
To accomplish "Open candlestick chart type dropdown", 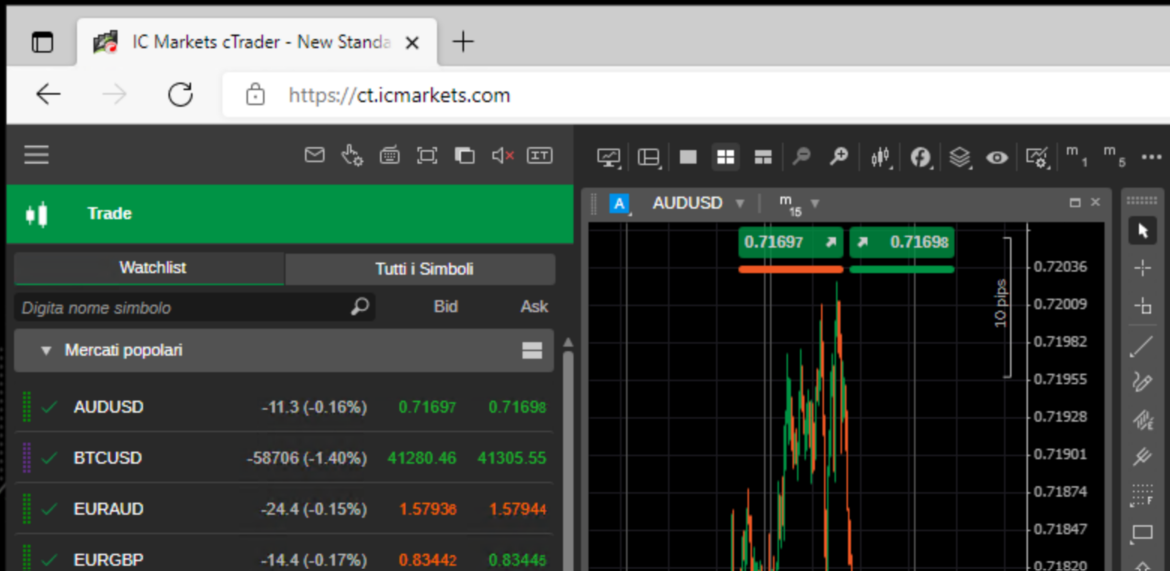I will (x=881, y=157).
